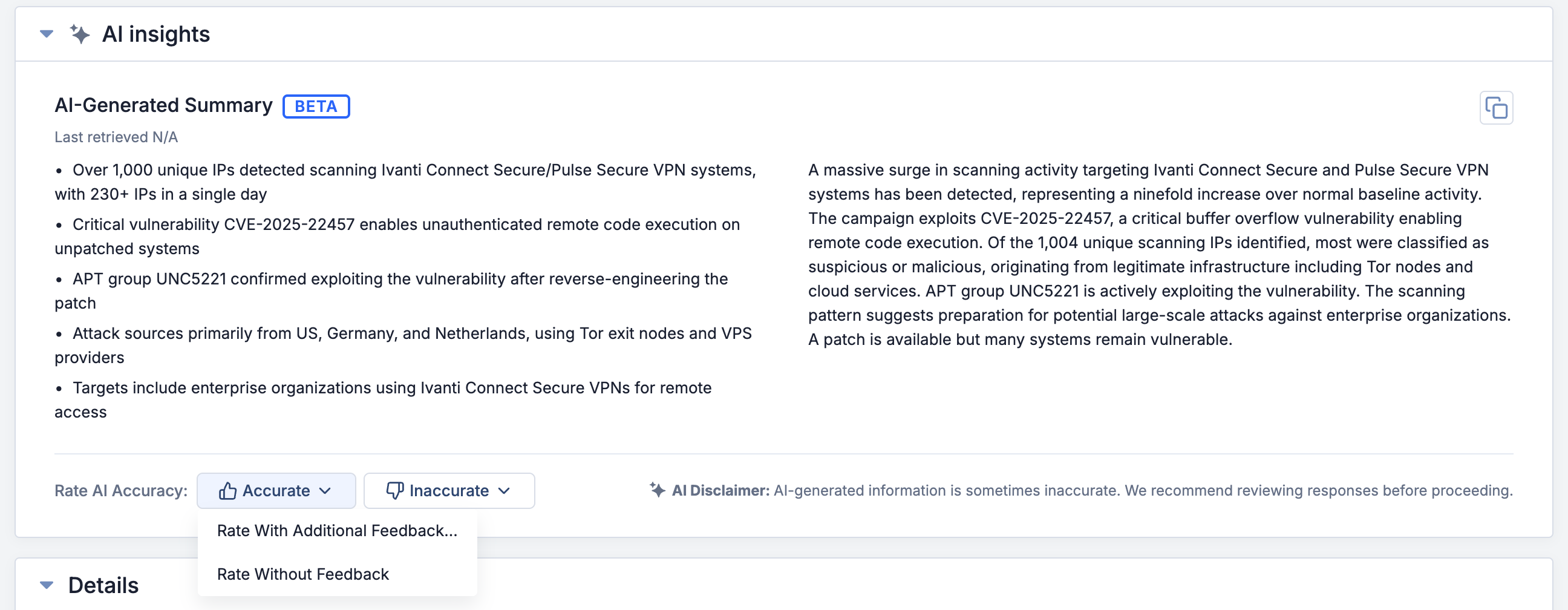Click the sparkle icon before AI Disclaimer
Image resolution: width=1568 pixels, height=610 pixels.
click(657, 490)
